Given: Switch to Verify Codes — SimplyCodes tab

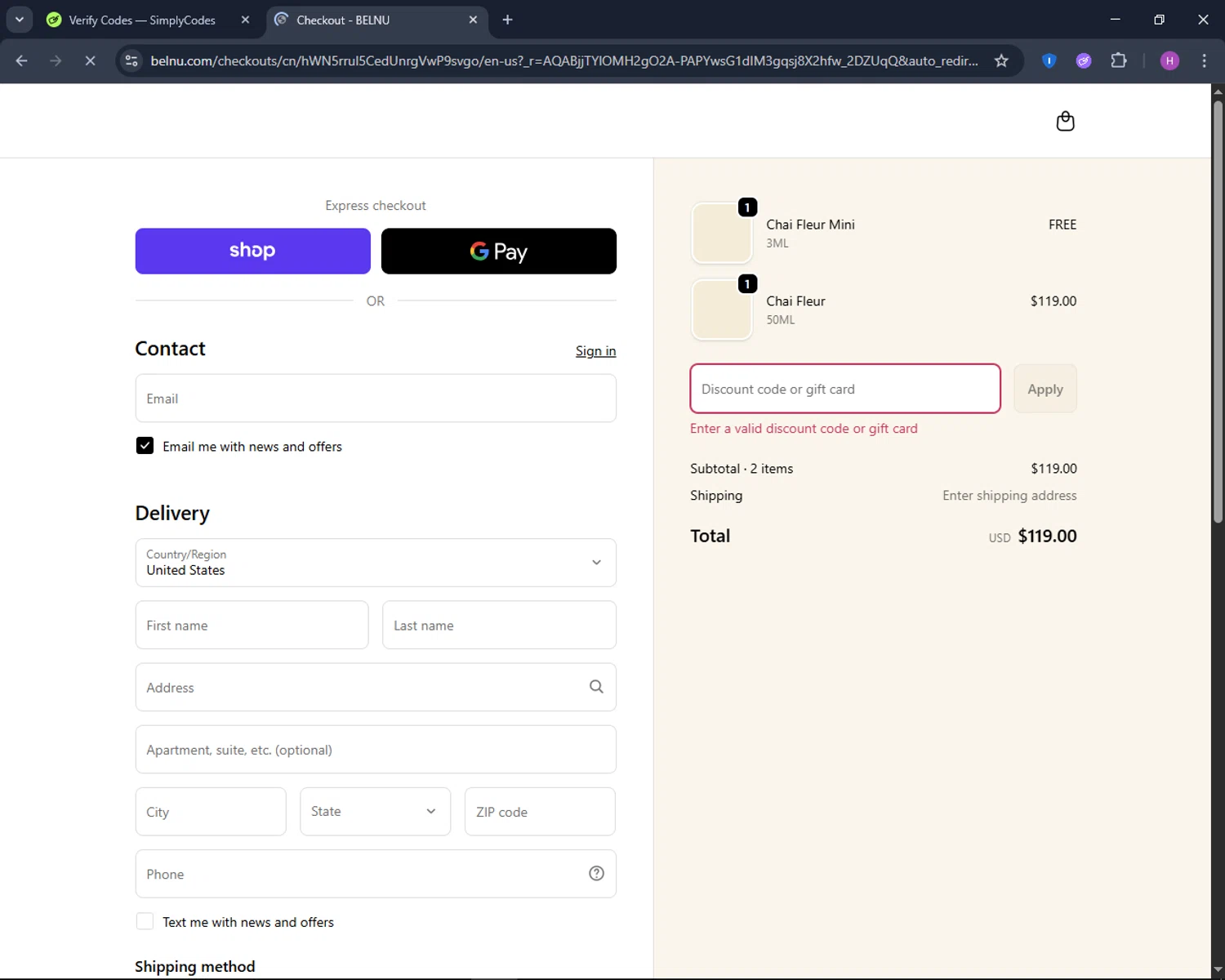Looking at the screenshot, I should (x=141, y=20).
